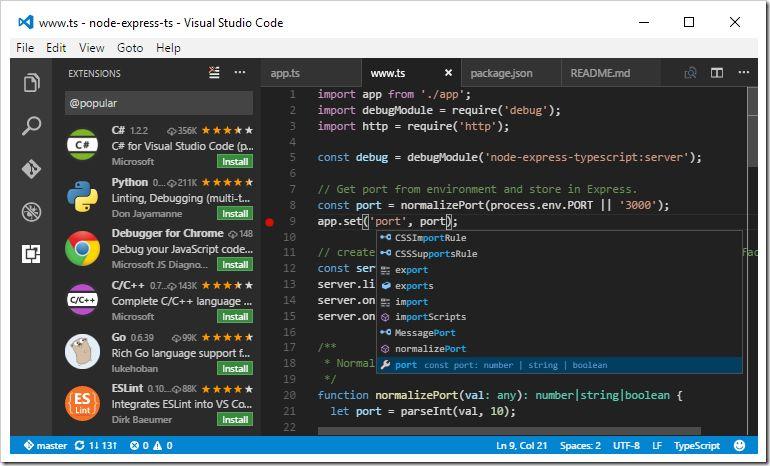Open the Search view in activity bar
The height and width of the screenshot is (466, 770).
coord(31,126)
